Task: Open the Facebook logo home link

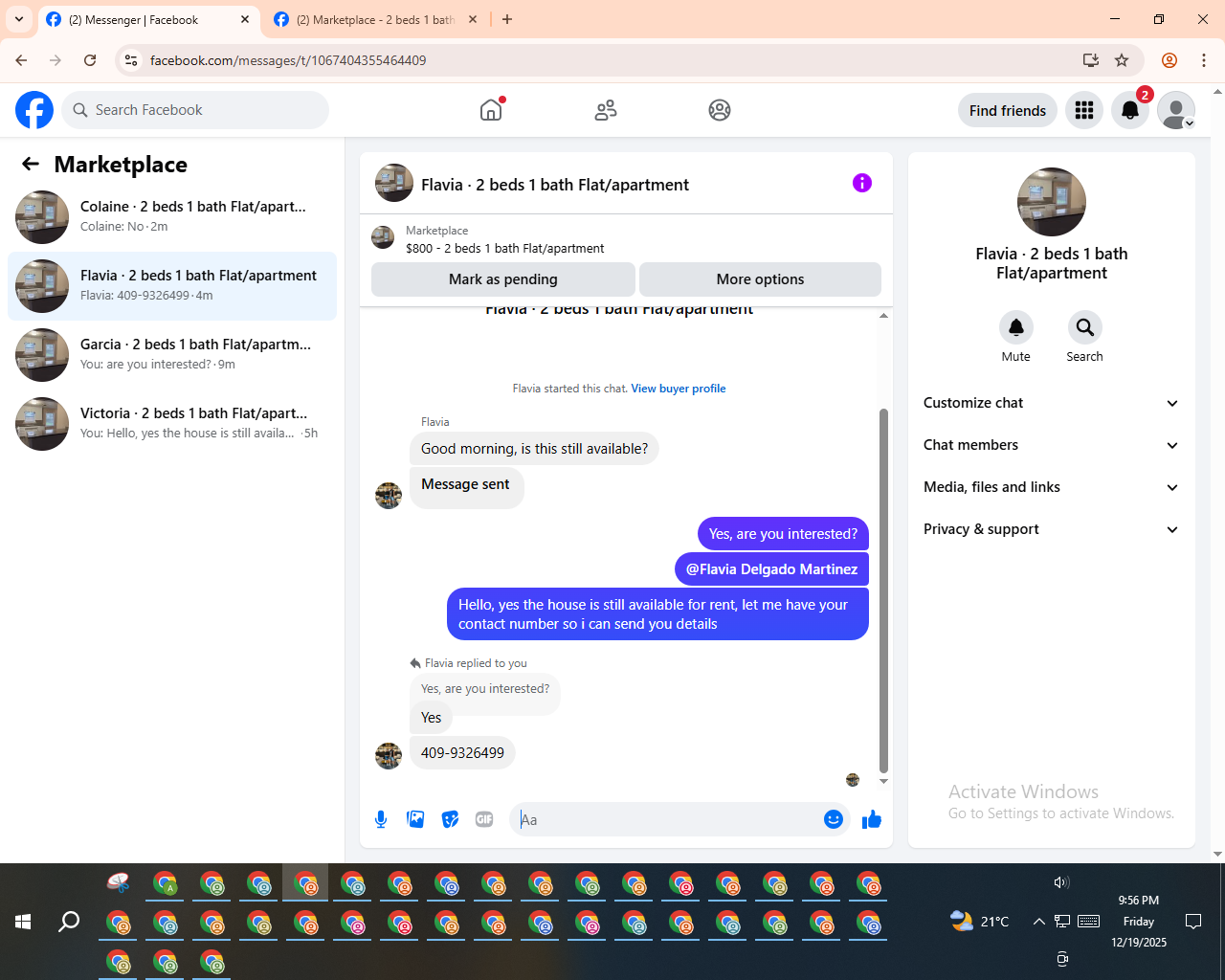Action: pos(34,110)
